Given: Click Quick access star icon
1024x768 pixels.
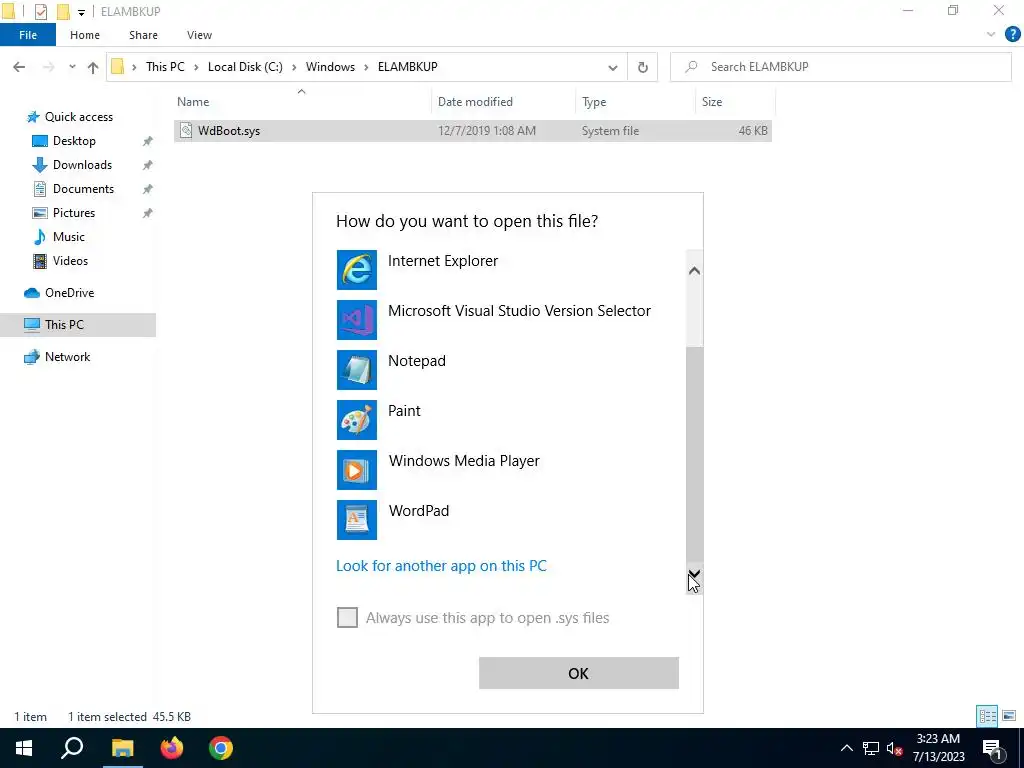Looking at the screenshot, I should (33, 118).
